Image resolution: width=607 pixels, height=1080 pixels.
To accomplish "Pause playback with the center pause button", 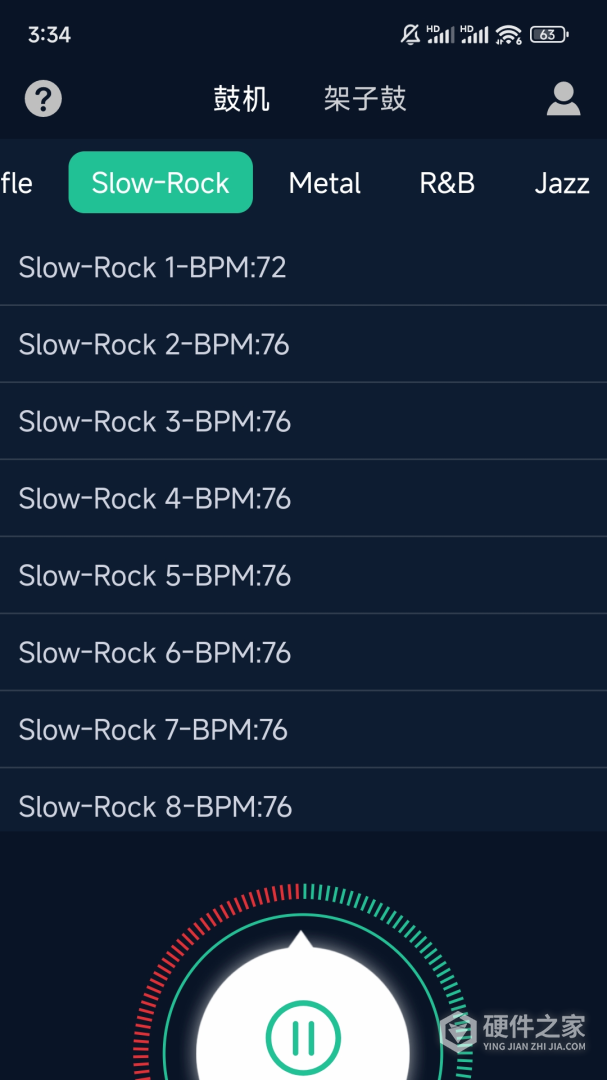I will coord(303,1037).
